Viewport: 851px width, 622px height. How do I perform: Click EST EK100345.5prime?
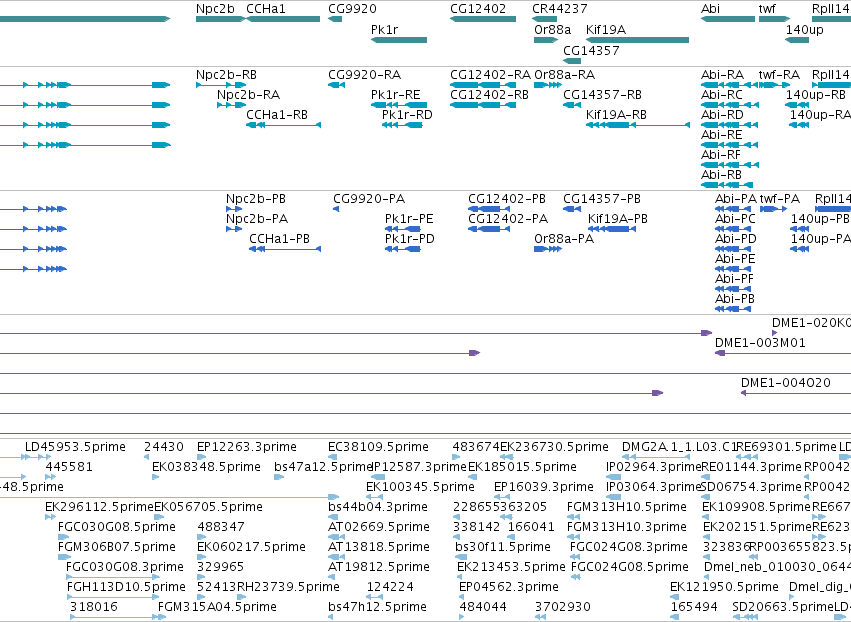click(421, 487)
